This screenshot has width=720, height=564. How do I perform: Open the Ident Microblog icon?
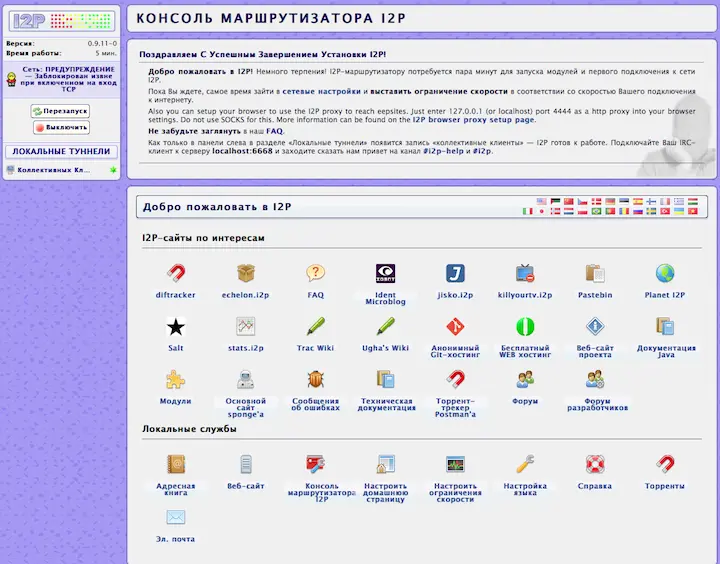pyautogui.click(x=385, y=273)
